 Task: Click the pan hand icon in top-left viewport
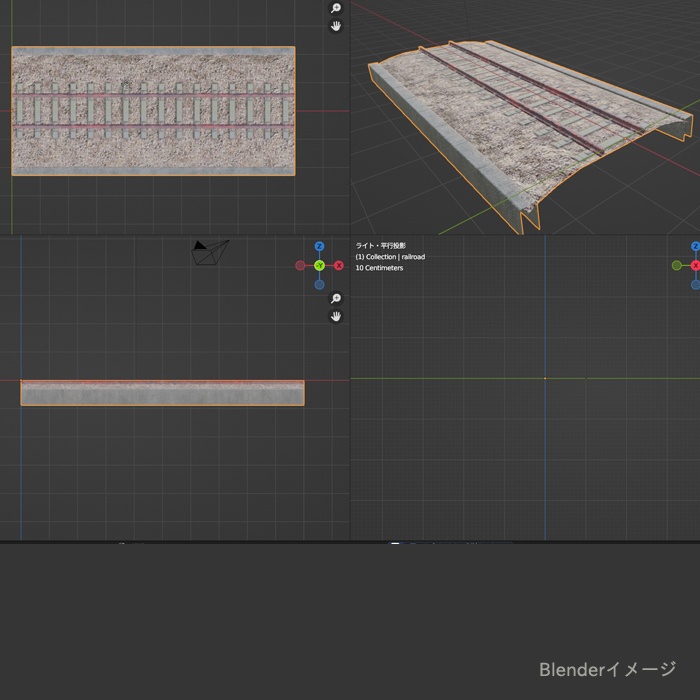pyautogui.click(x=336, y=26)
